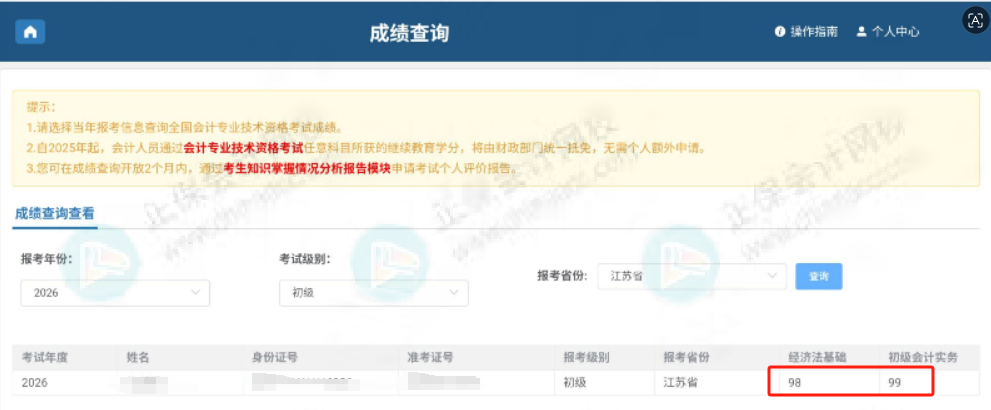Click the 考试年度 column header
This screenshot has width=991, height=410.
45,358
